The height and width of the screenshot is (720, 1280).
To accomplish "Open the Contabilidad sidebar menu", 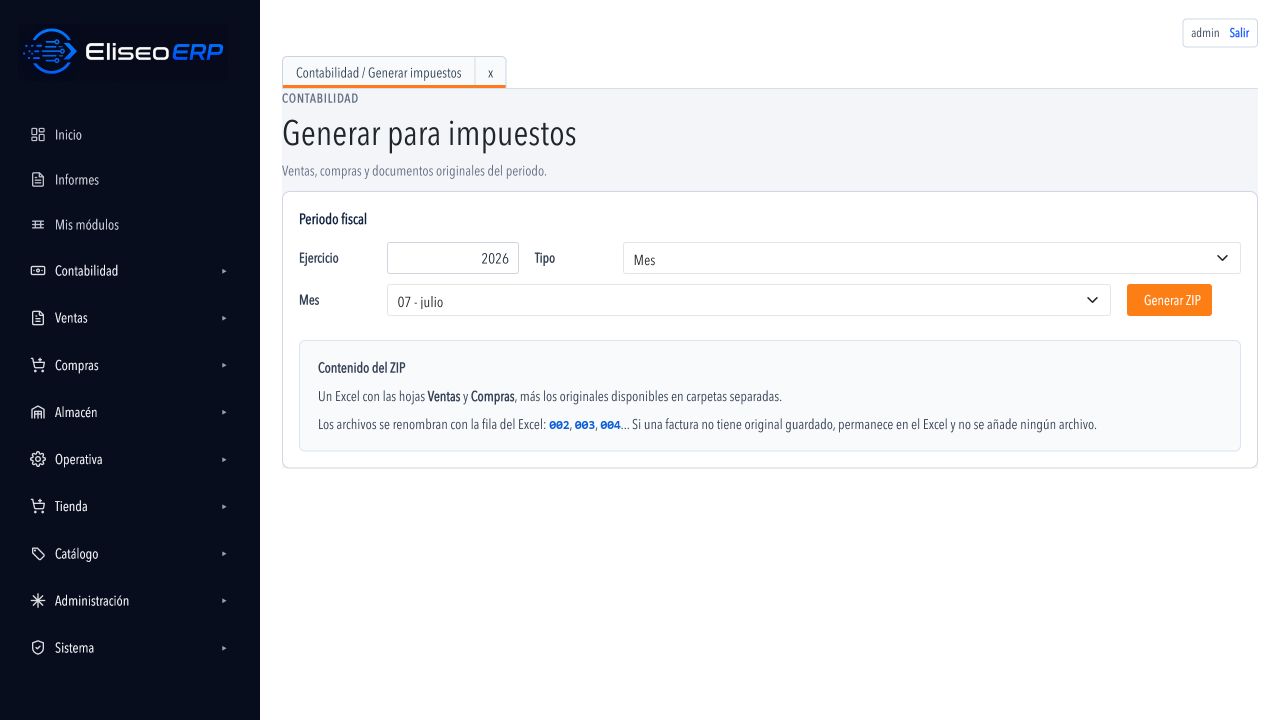I will [130, 271].
